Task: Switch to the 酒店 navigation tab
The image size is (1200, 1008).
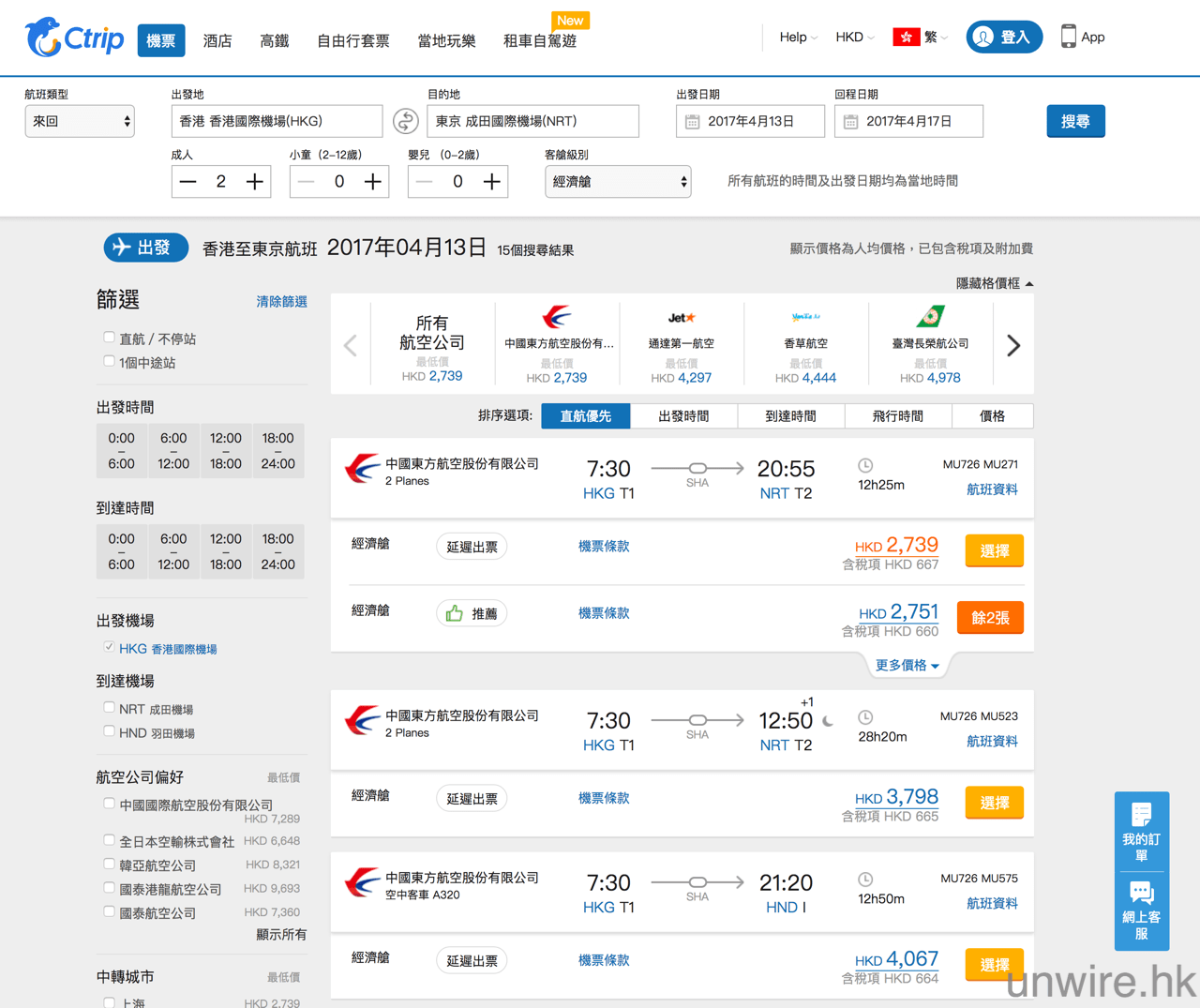Action: 217,40
